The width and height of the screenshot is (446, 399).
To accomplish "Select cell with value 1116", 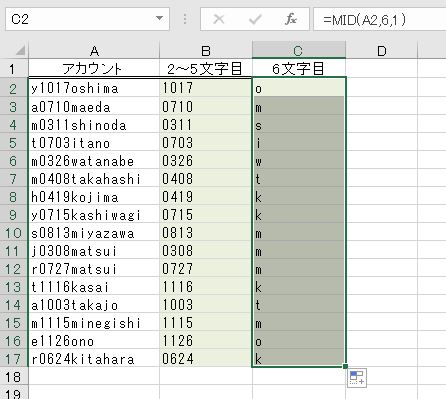I will [x=206, y=287].
